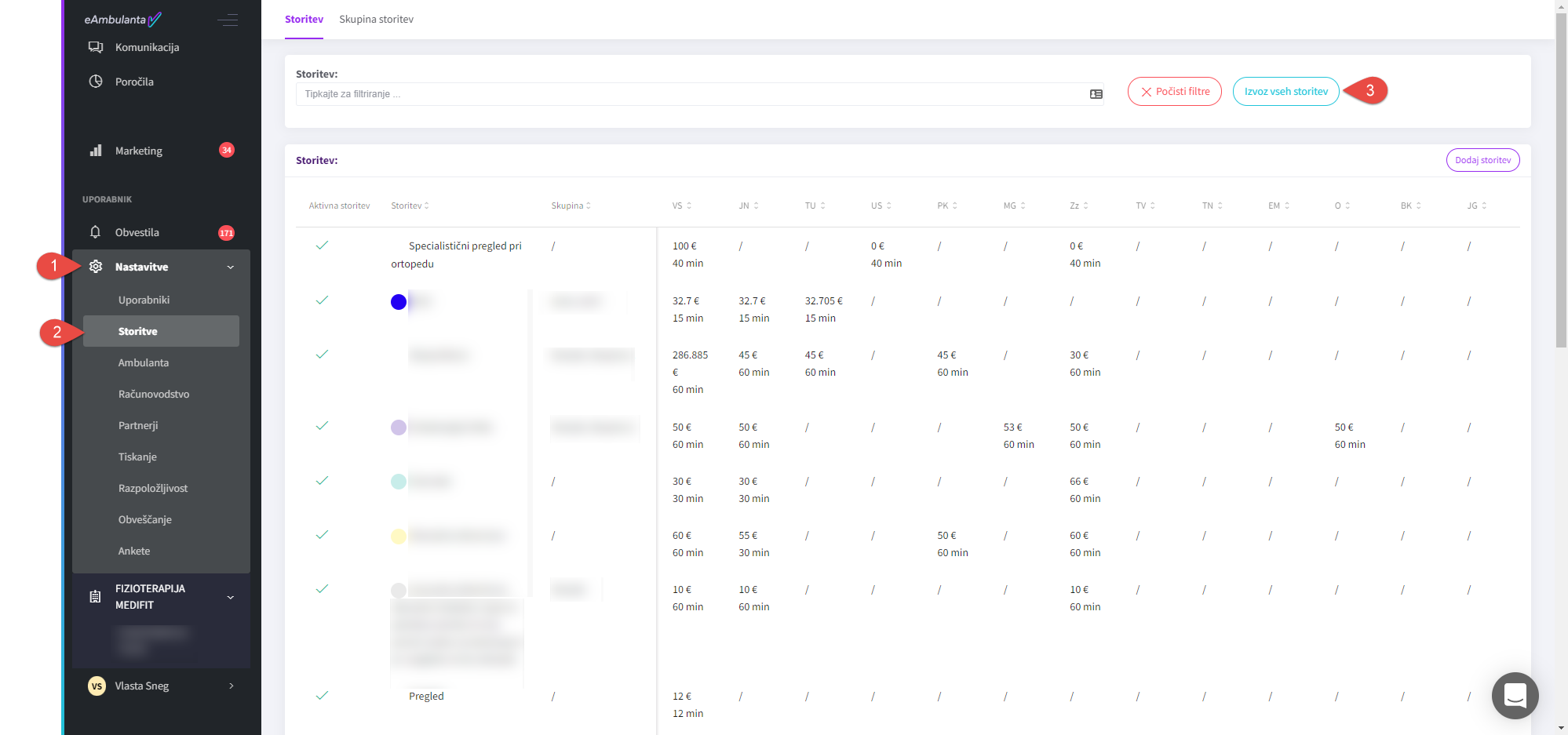The height and width of the screenshot is (735, 1568).
Task: Collapse the Nastavitve menu chevron
Action: point(231,267)
